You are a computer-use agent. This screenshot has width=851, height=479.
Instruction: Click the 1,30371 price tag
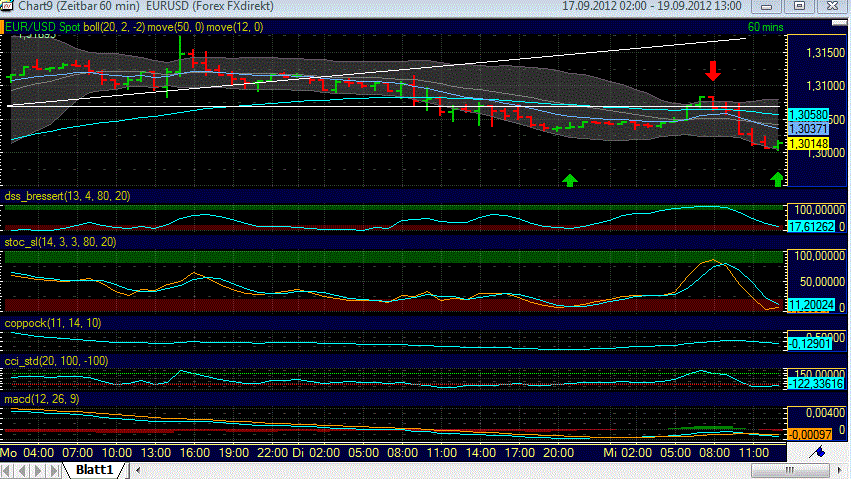808,129
